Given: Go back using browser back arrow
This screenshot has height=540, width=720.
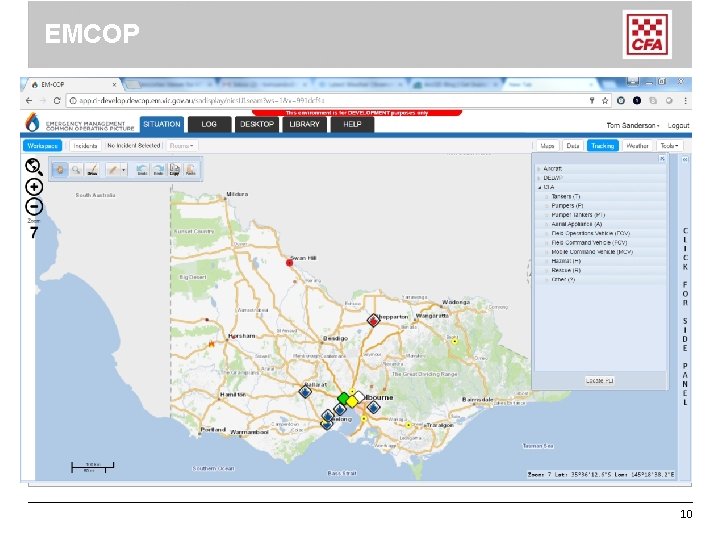Looking at the screenshot, I should pyautogui.click(x=29, y=101).
